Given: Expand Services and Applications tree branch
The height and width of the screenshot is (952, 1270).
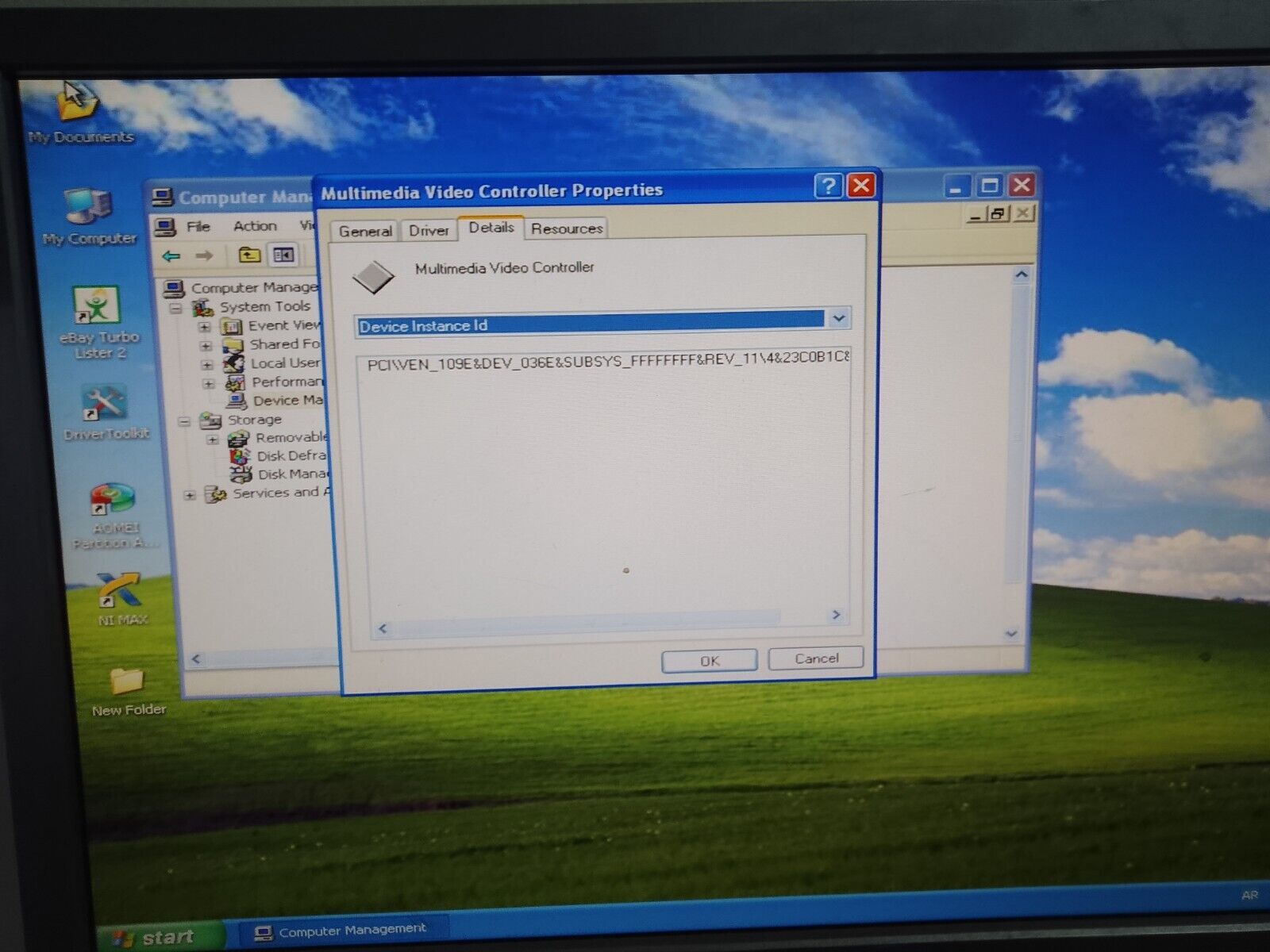Looking at the screenshot, I should [189, 495].
